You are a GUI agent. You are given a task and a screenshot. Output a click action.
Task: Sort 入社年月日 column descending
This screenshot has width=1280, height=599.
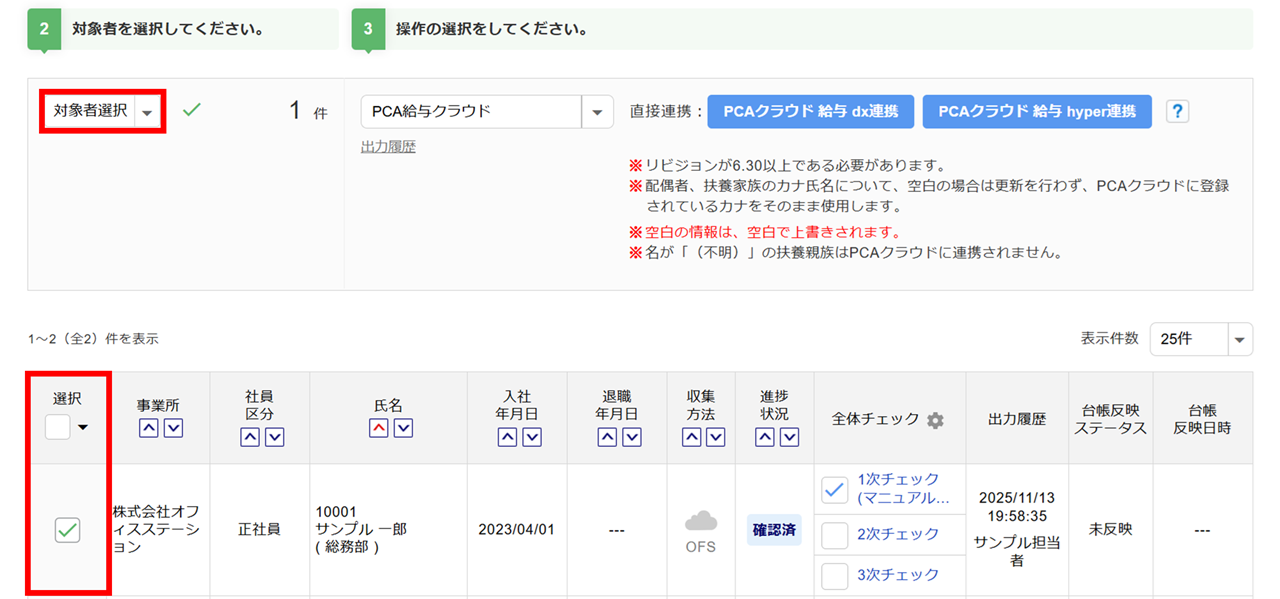tap(532, 437)
